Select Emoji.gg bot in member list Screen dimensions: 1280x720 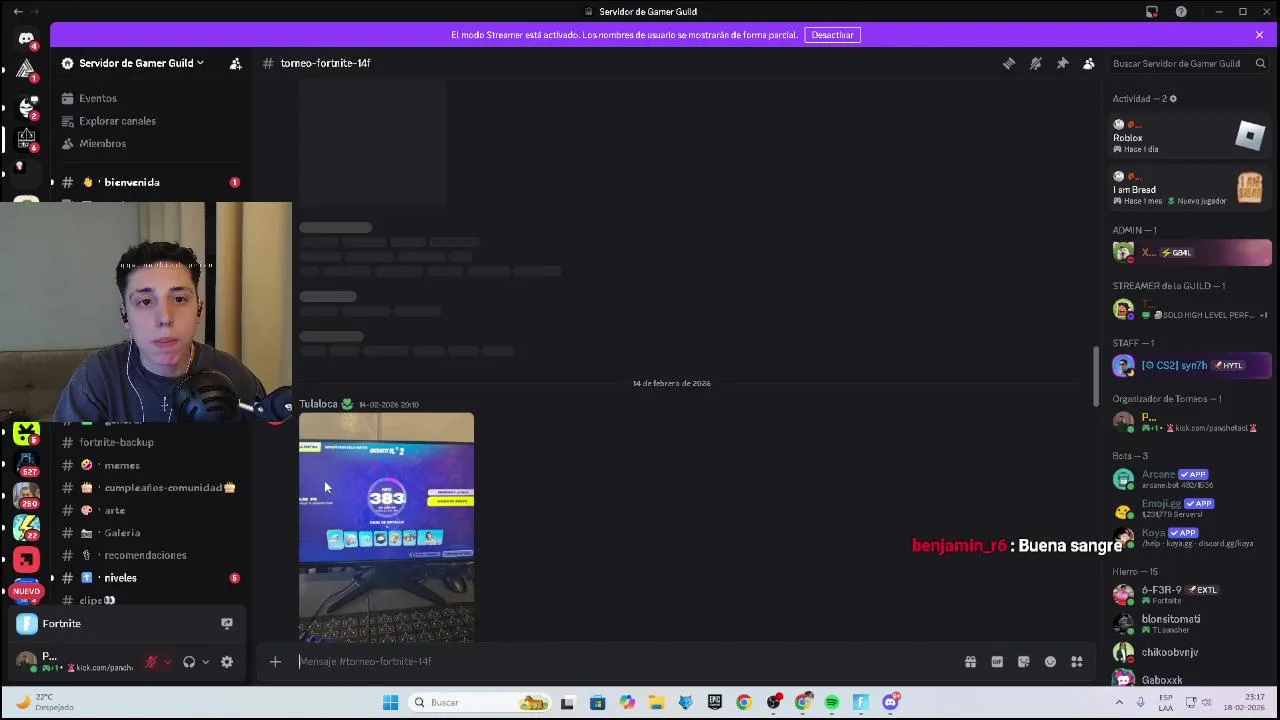(x=1190, y=508)
